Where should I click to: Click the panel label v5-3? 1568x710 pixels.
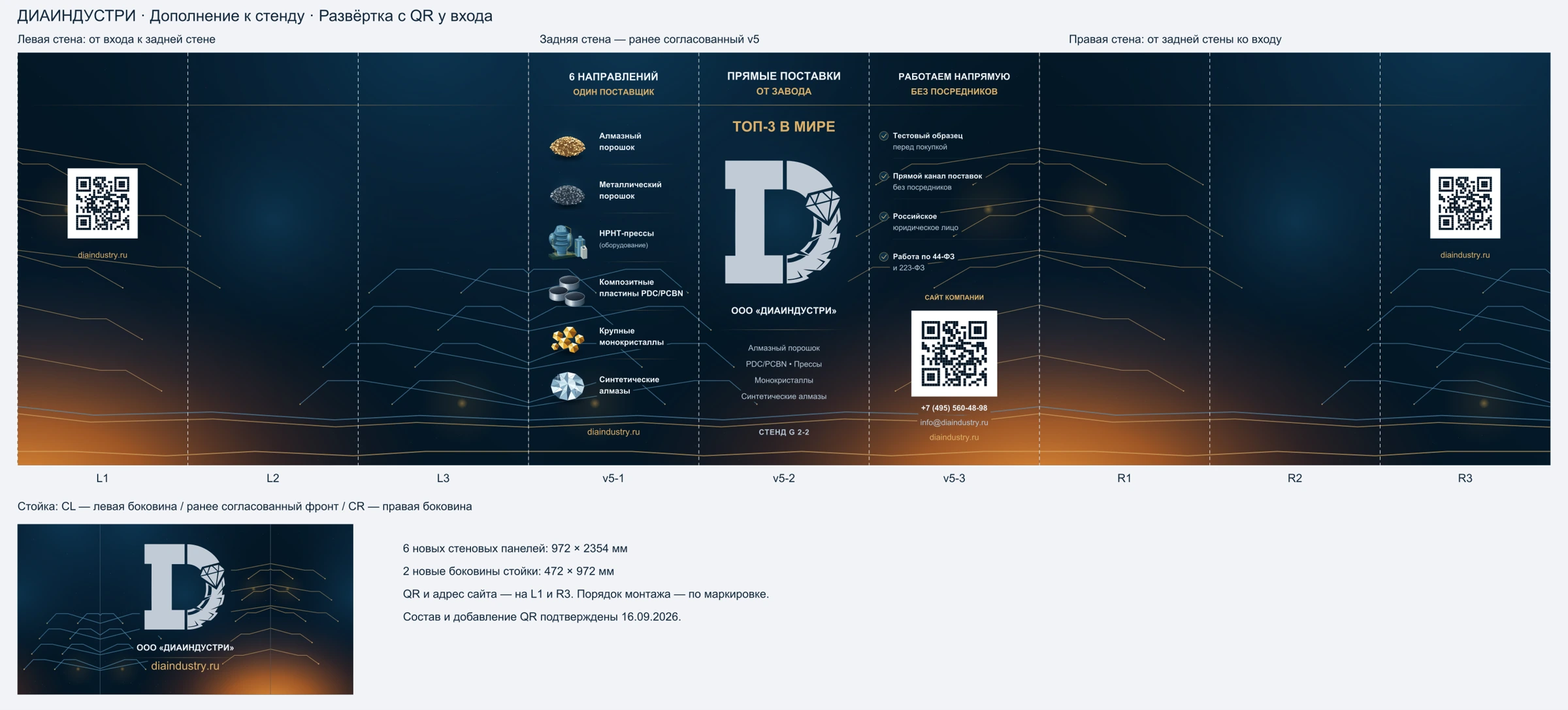(x=954, y=478)
